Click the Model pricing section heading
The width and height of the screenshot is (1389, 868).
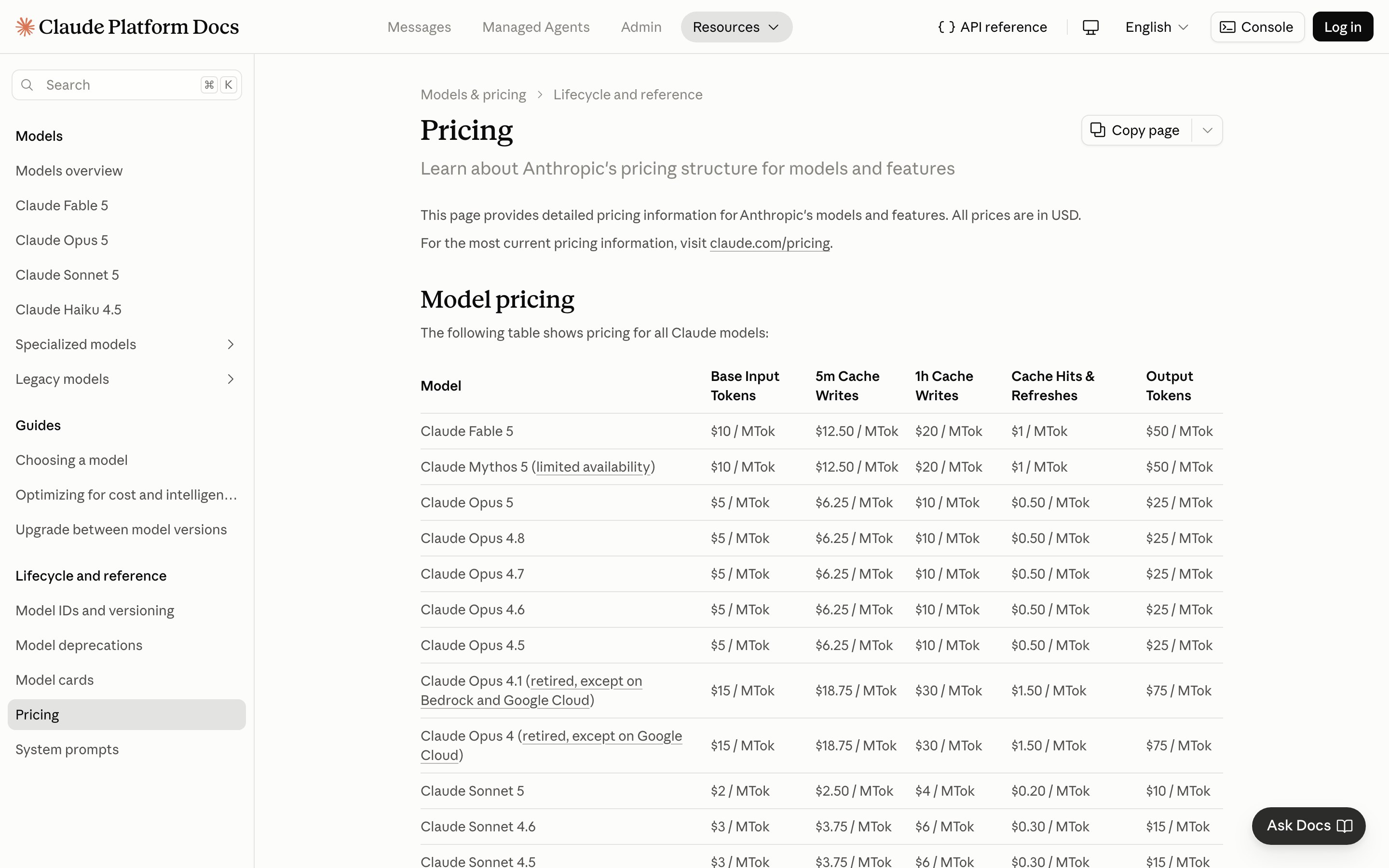[x=497, y=299]
